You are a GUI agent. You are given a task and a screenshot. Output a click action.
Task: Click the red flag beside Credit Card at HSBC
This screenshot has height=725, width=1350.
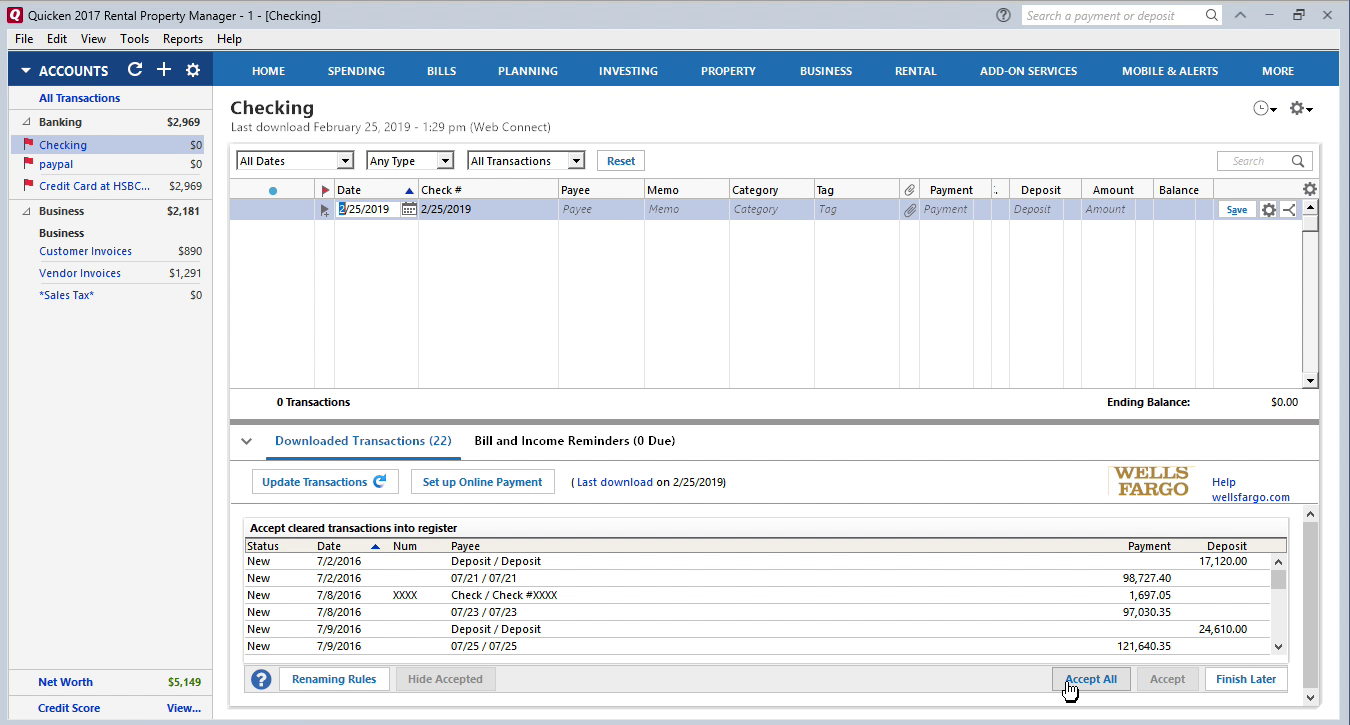coord(28,185)
